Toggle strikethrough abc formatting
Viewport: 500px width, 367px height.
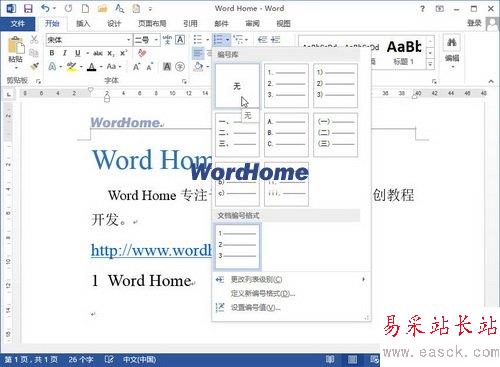click(x=98, y=53)
